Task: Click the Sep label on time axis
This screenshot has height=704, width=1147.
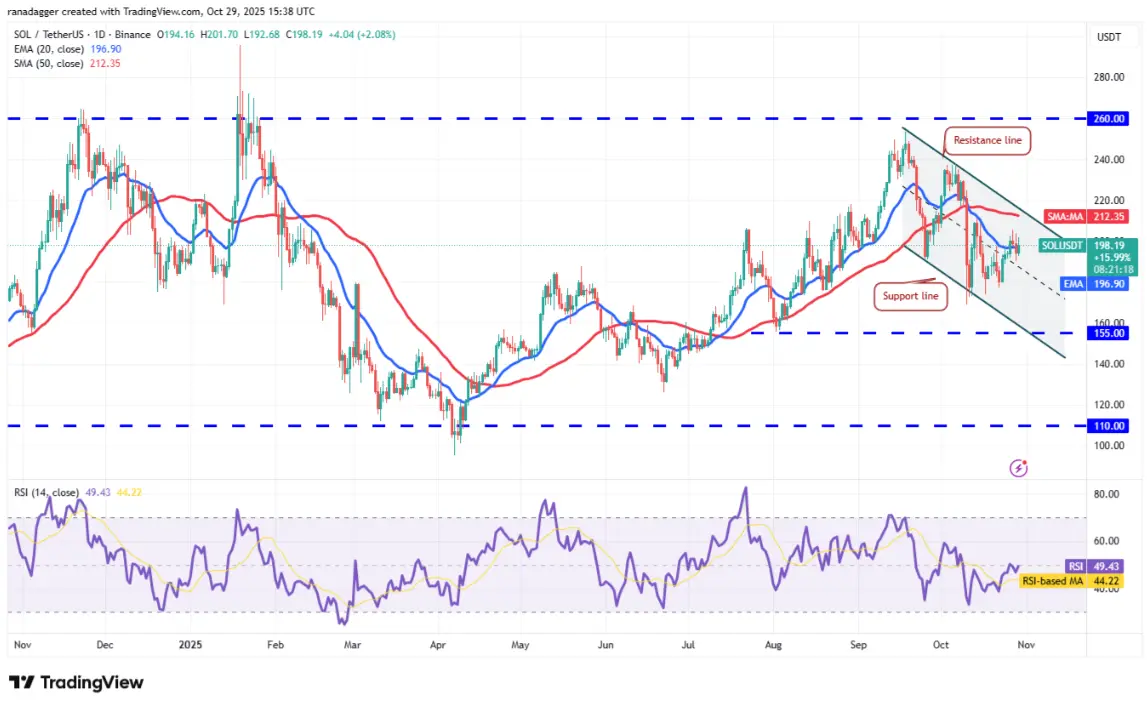Action: [858, 645]
